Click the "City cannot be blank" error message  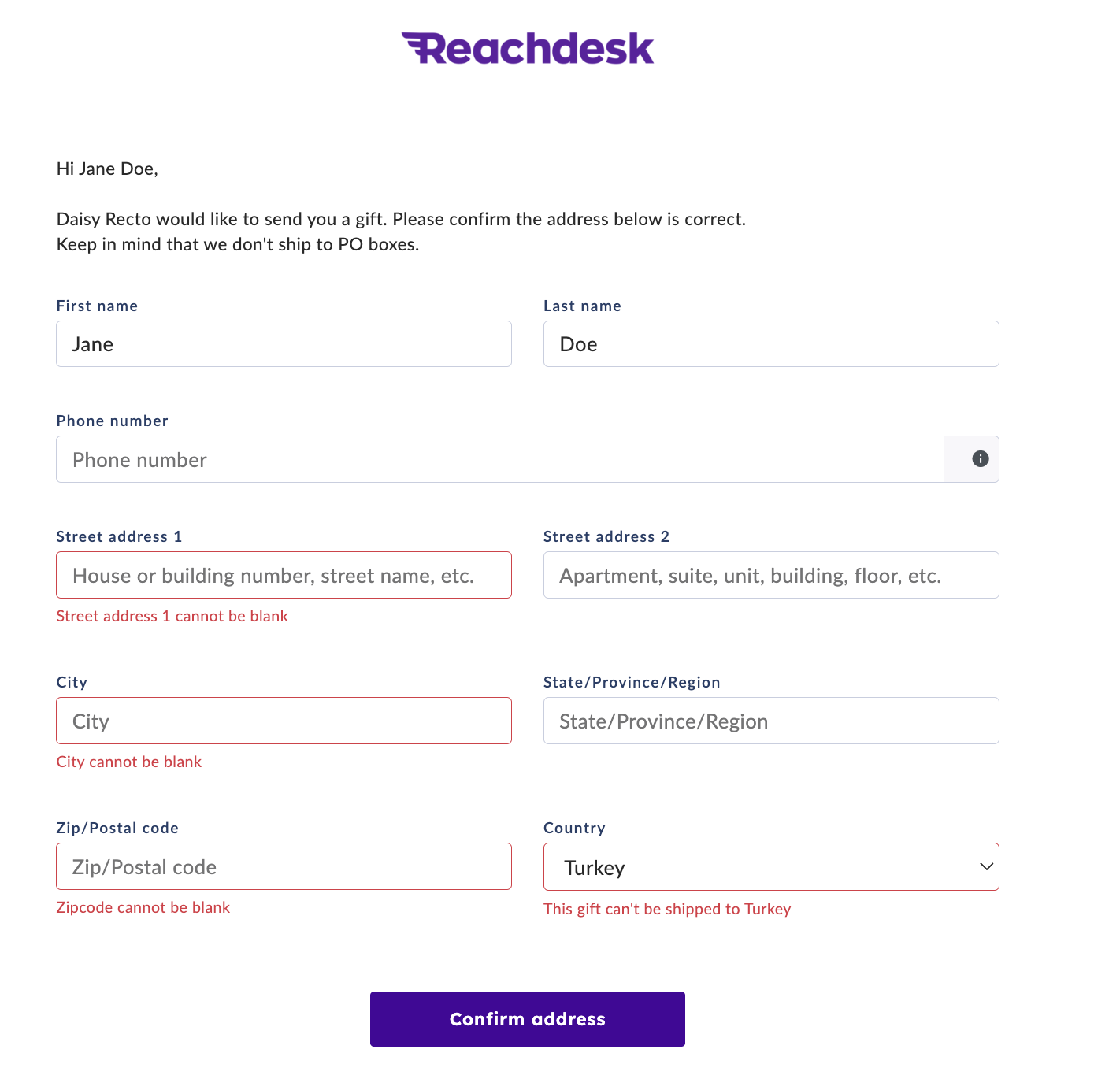pos(129,762)
